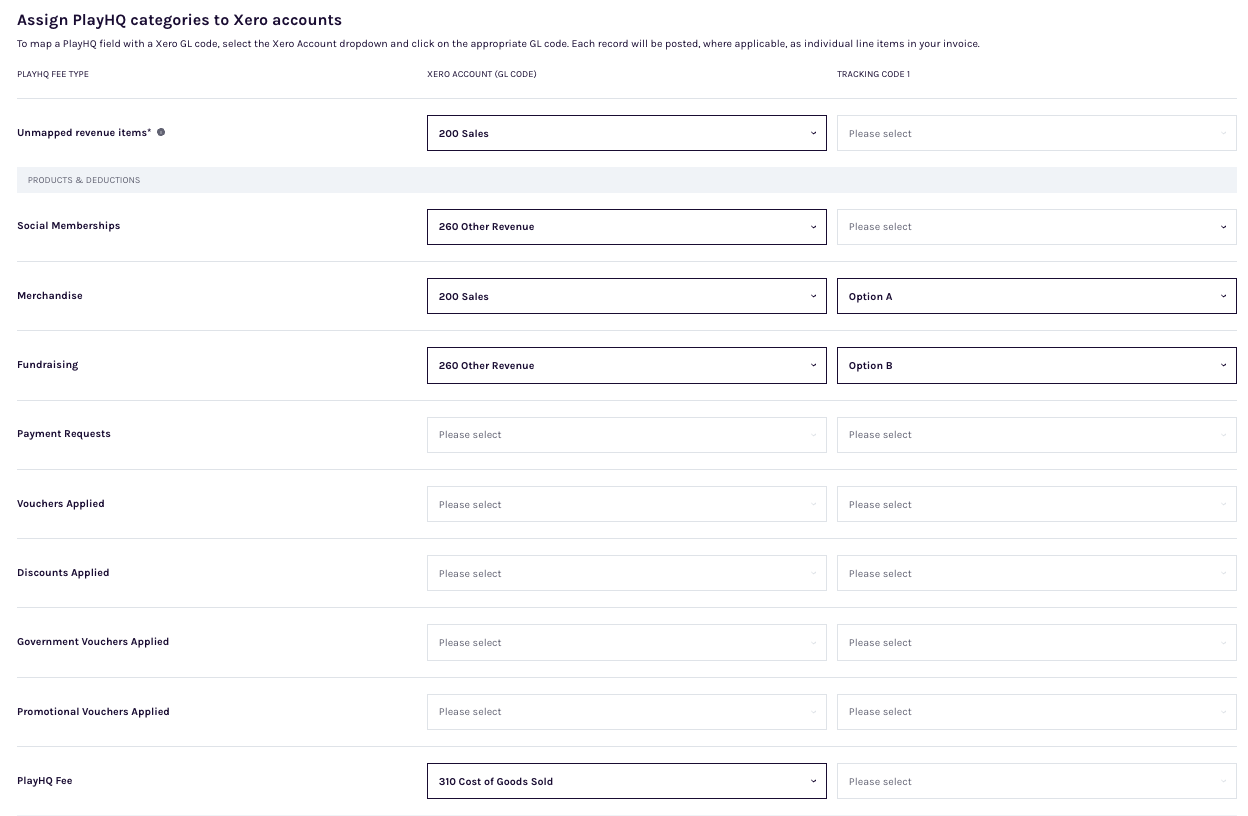Viewport: 1248px width, 816px height.
Task: Pick Xero Account for Government Vouchers Applied
Action: coord(626,643)
